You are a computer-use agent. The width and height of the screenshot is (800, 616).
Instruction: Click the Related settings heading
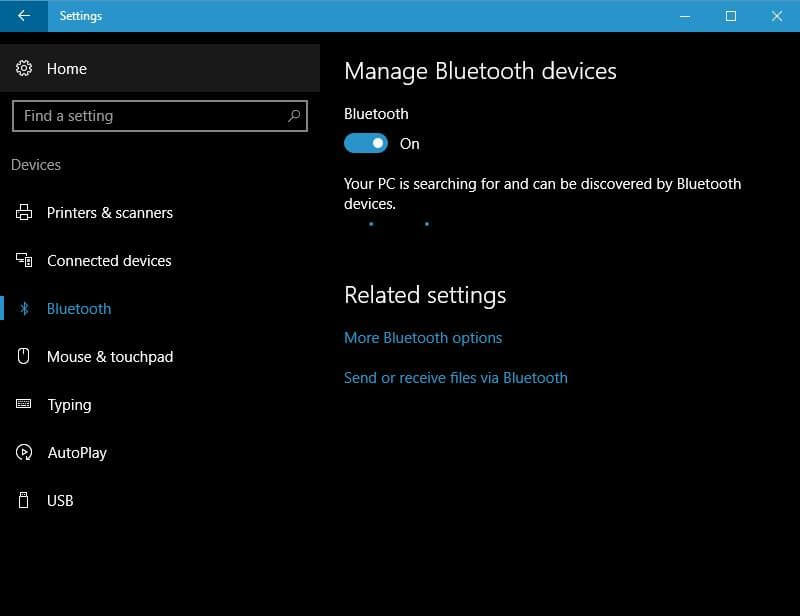click(425, 295)
